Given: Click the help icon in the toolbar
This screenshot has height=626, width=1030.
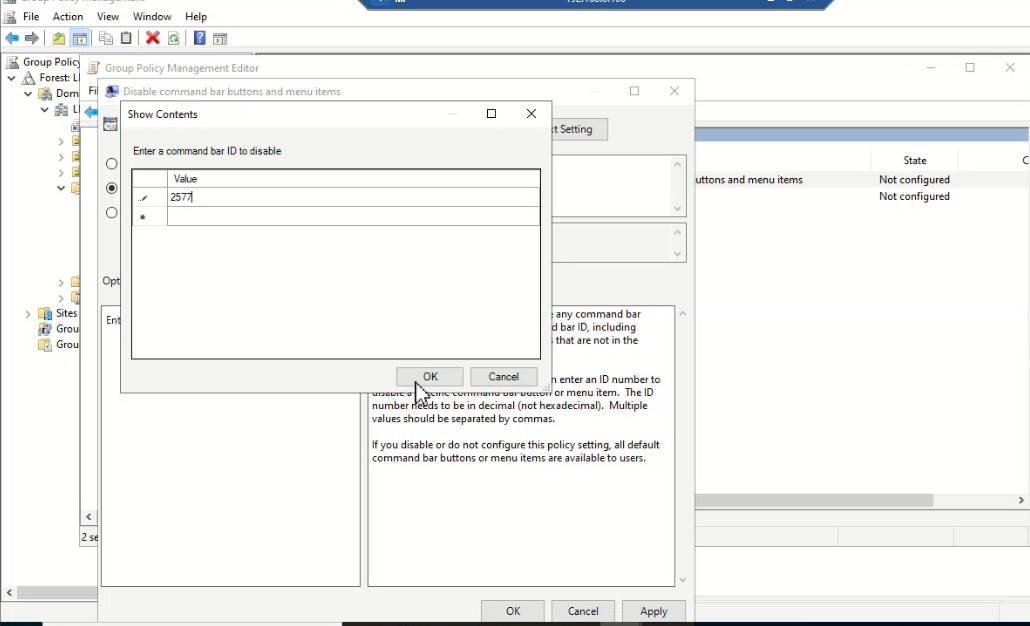Looking at the screenshot, I should (199, 38).
